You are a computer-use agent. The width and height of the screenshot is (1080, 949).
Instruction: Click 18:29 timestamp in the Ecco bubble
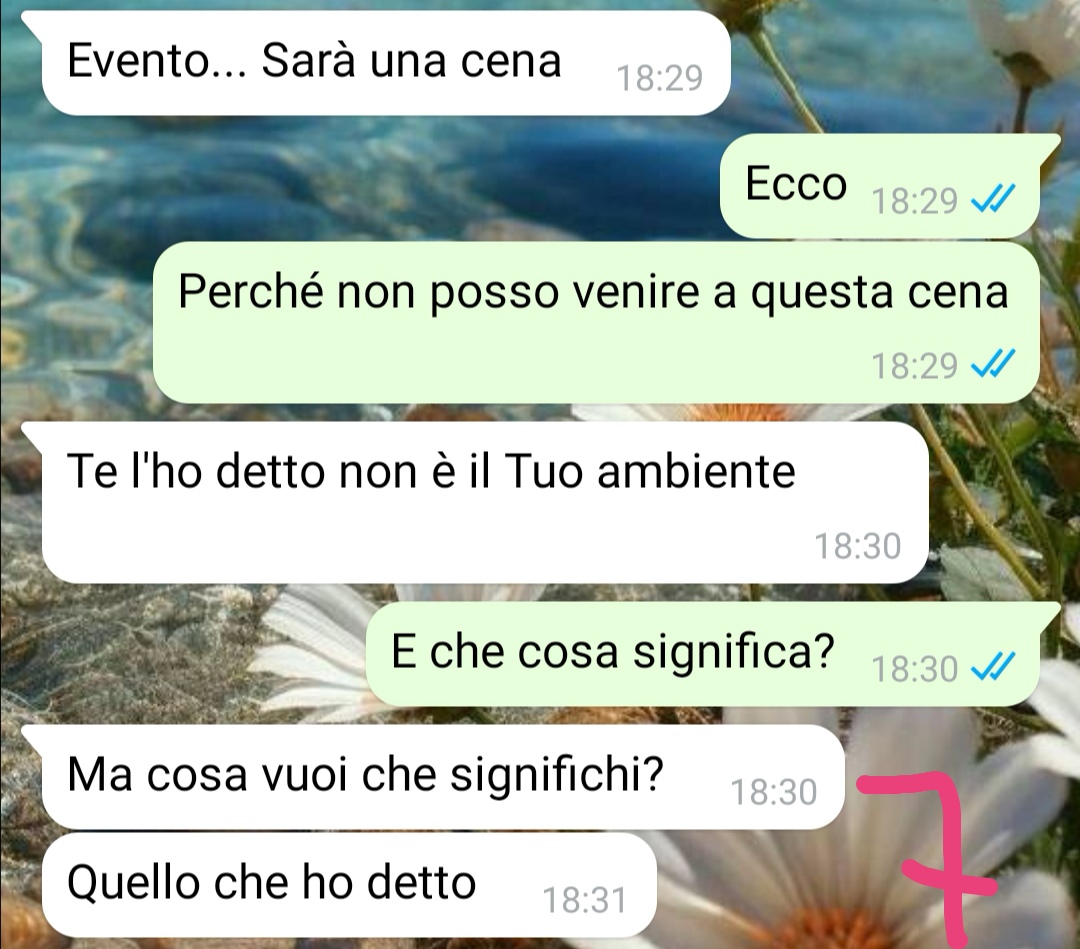click(914, 200)
